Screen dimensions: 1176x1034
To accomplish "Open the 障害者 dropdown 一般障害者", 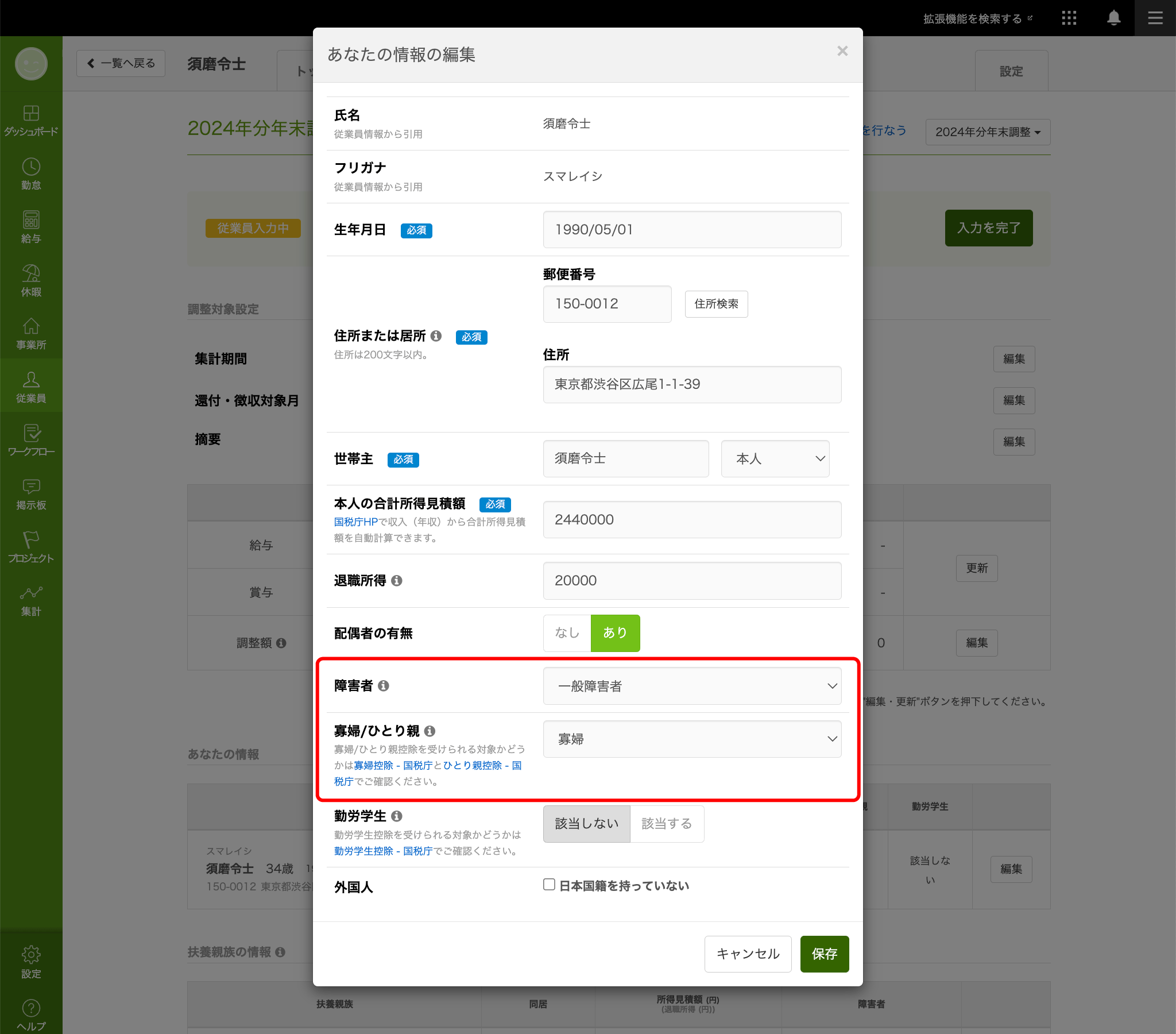I will (x=692, y=686).
